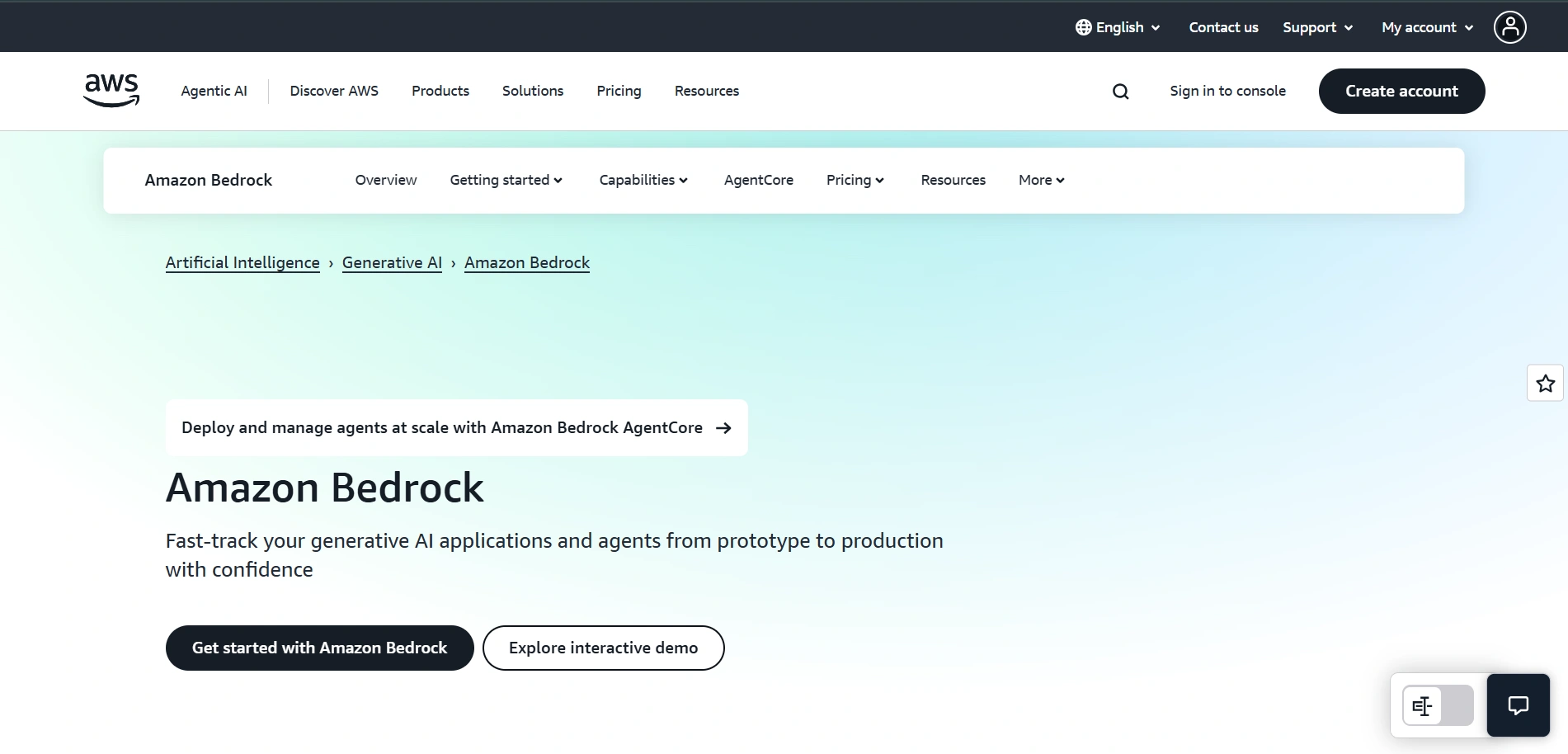Click the Amazon Bedrock subnav title
The height and width of the screenshot is (754, 1568).
(x=209, y=180)
